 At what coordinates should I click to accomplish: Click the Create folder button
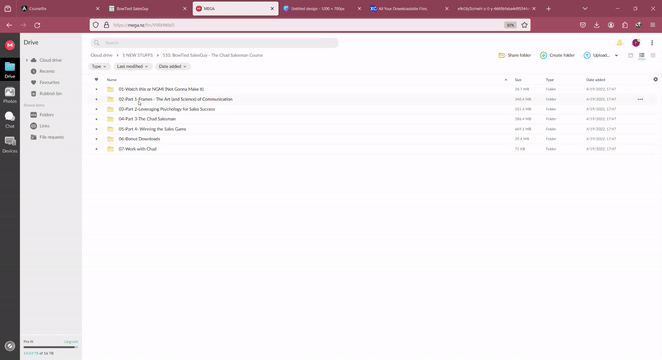coord(557,55)
